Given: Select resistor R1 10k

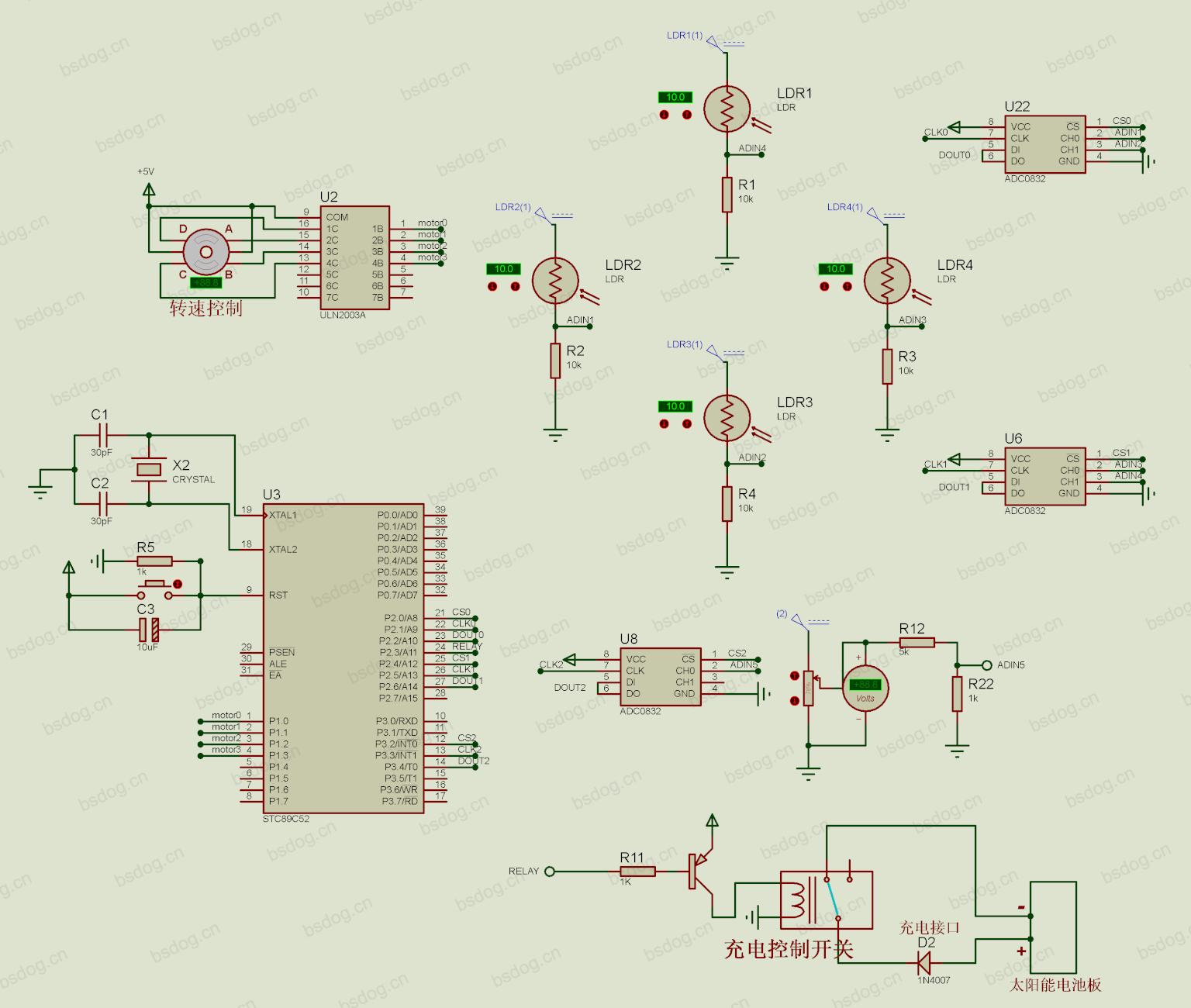Looking at the screenshot, I should click(x=727, y=195).
